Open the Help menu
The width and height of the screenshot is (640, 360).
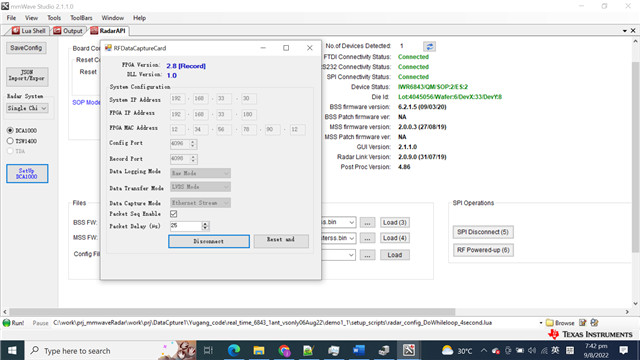point(139,18)
